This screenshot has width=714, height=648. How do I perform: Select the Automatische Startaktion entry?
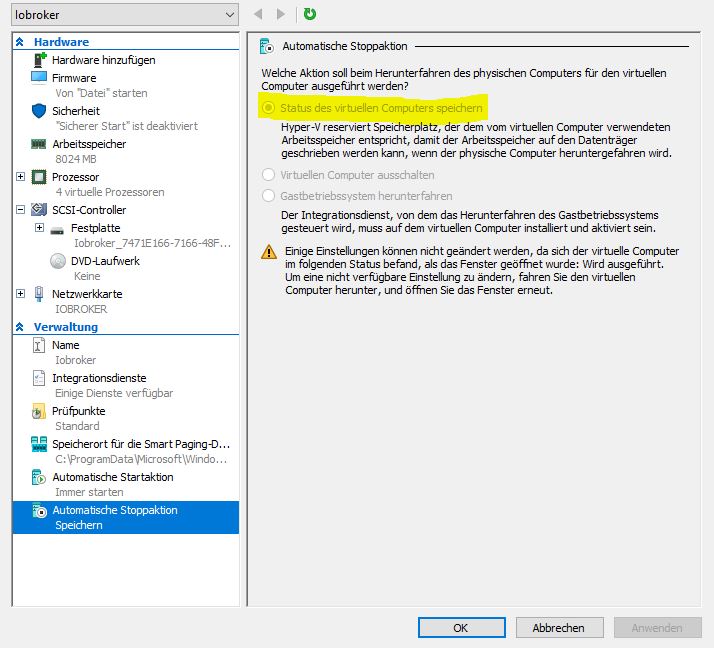point(112,477)
